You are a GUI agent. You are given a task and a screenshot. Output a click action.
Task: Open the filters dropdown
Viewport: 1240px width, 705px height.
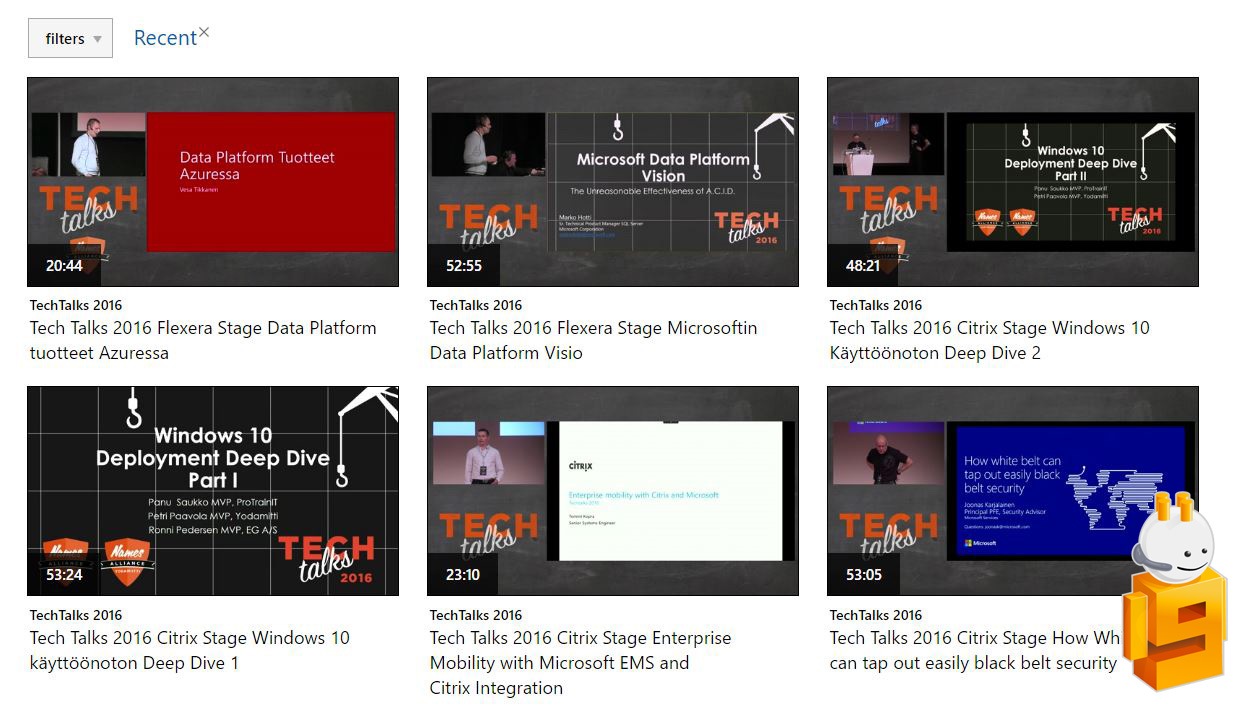(x=70, y=38)
